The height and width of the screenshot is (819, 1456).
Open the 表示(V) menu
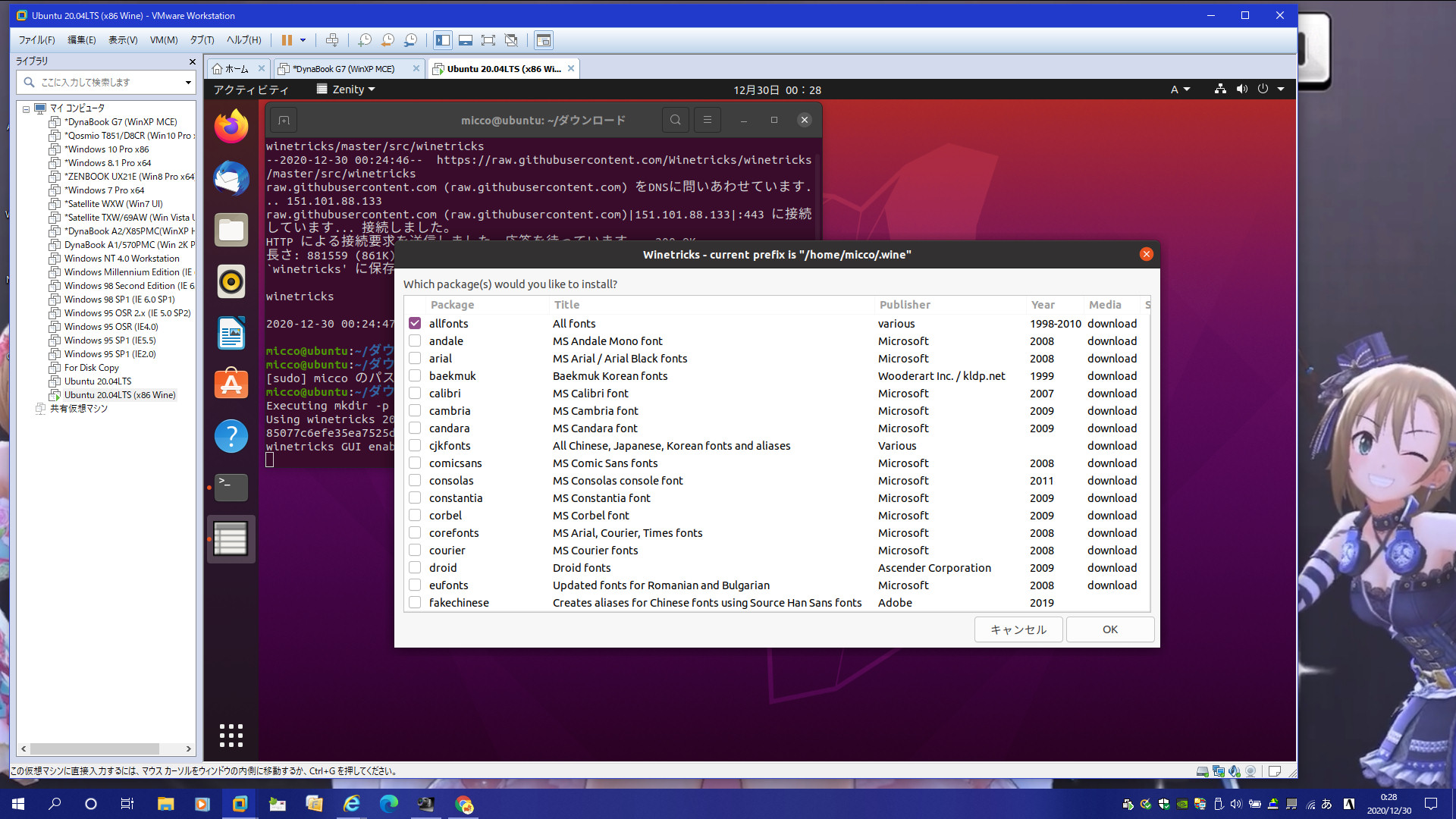coord(123,40)
